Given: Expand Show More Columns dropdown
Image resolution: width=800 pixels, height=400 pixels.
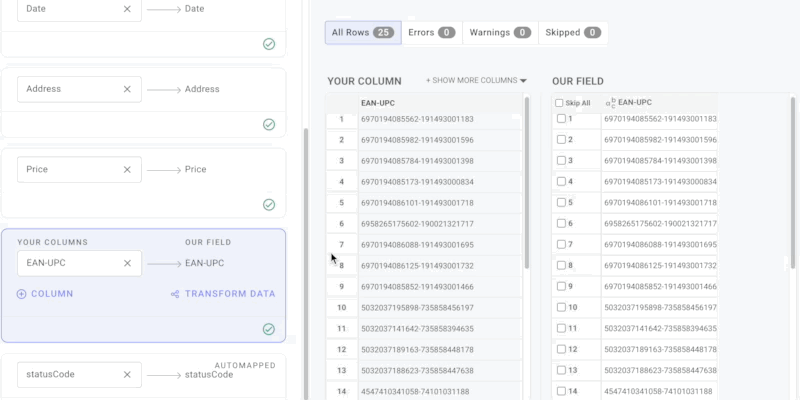Looking at the screenshot, I should point(476,80).
